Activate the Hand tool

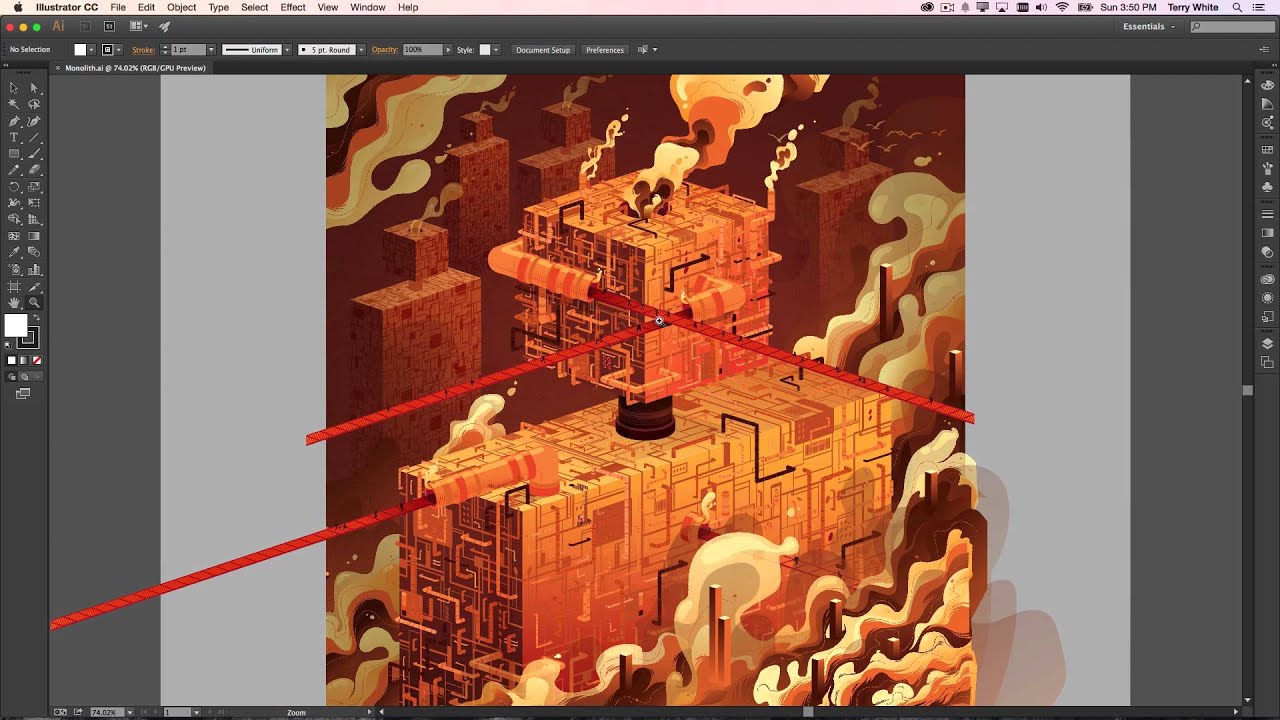coord(14,302)
